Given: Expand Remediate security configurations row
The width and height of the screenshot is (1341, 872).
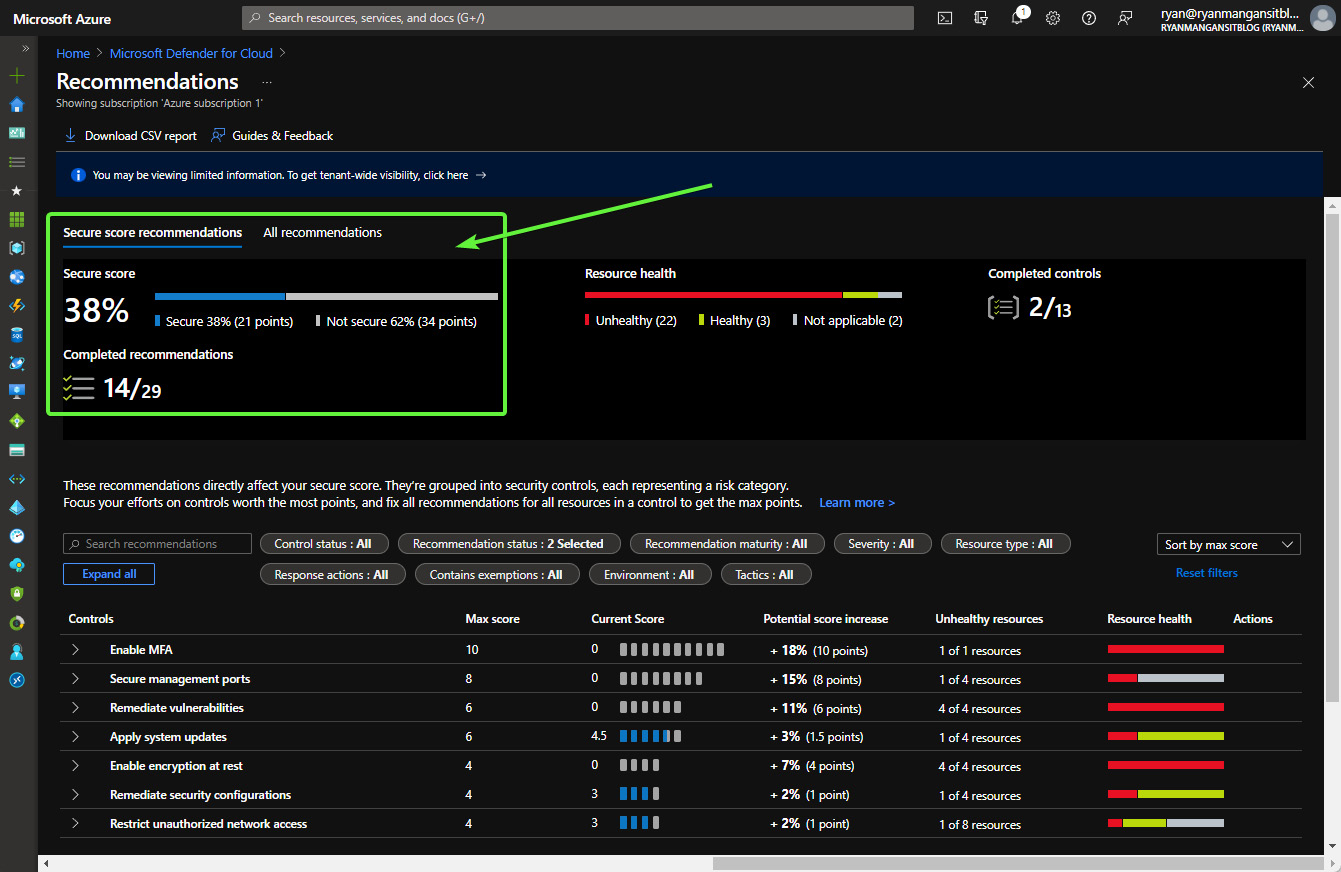Looking at the screenshot, I should tap(75, 795).
